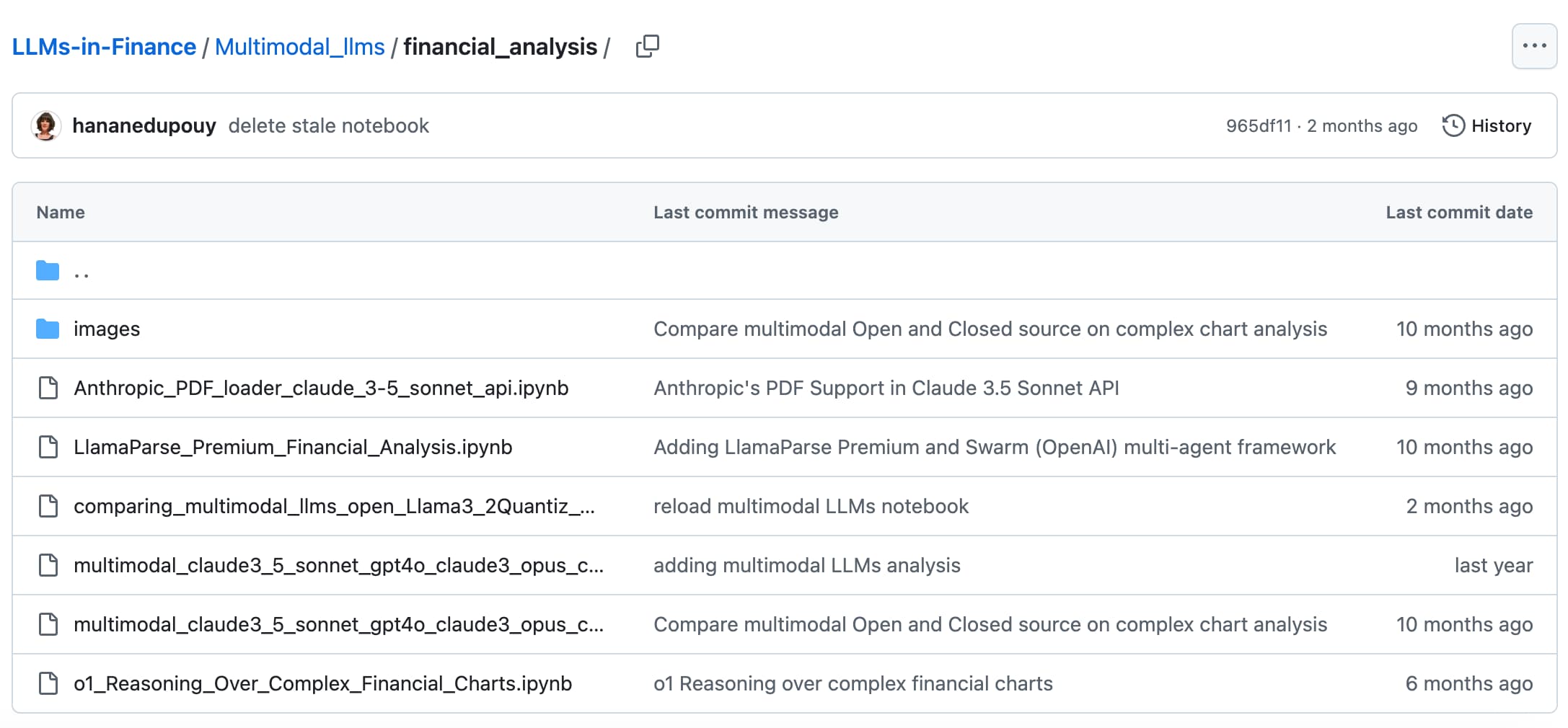This screenshot has height=728, width=1568.
Task: Click the Name column header
Action: click(61, 212)
